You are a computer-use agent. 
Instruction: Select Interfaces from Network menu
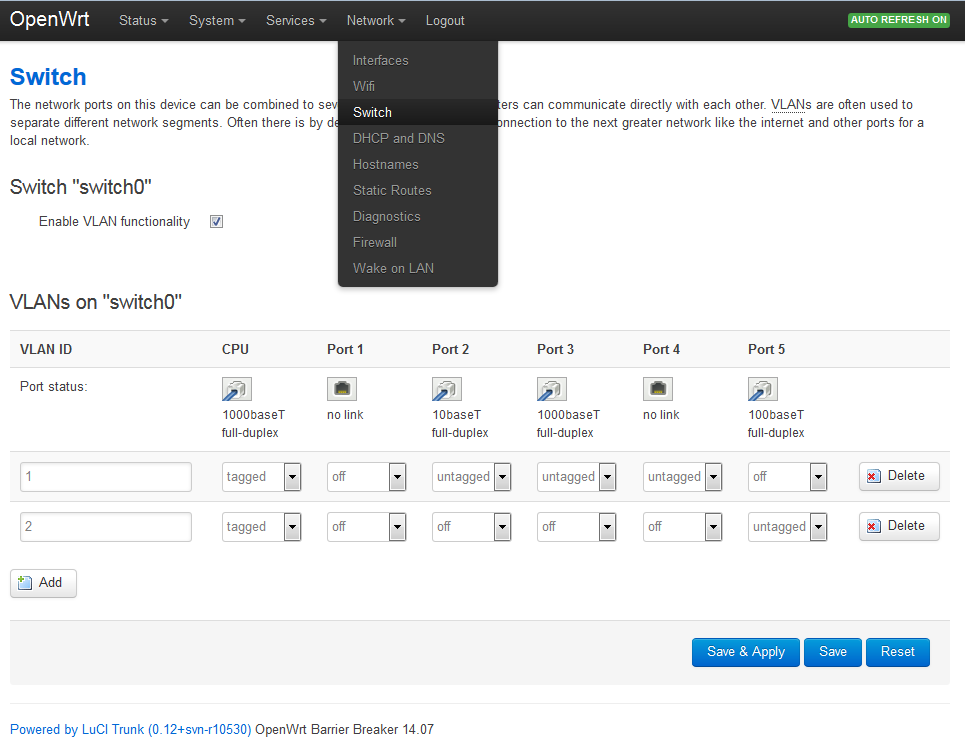tap(418, 60)
